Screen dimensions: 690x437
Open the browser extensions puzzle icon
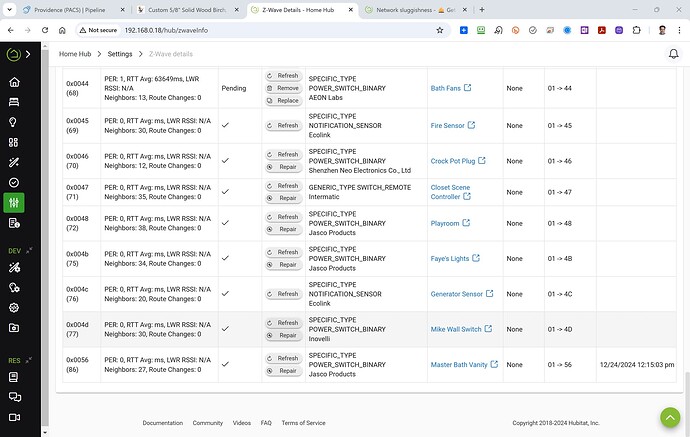(x=636, y=30)
